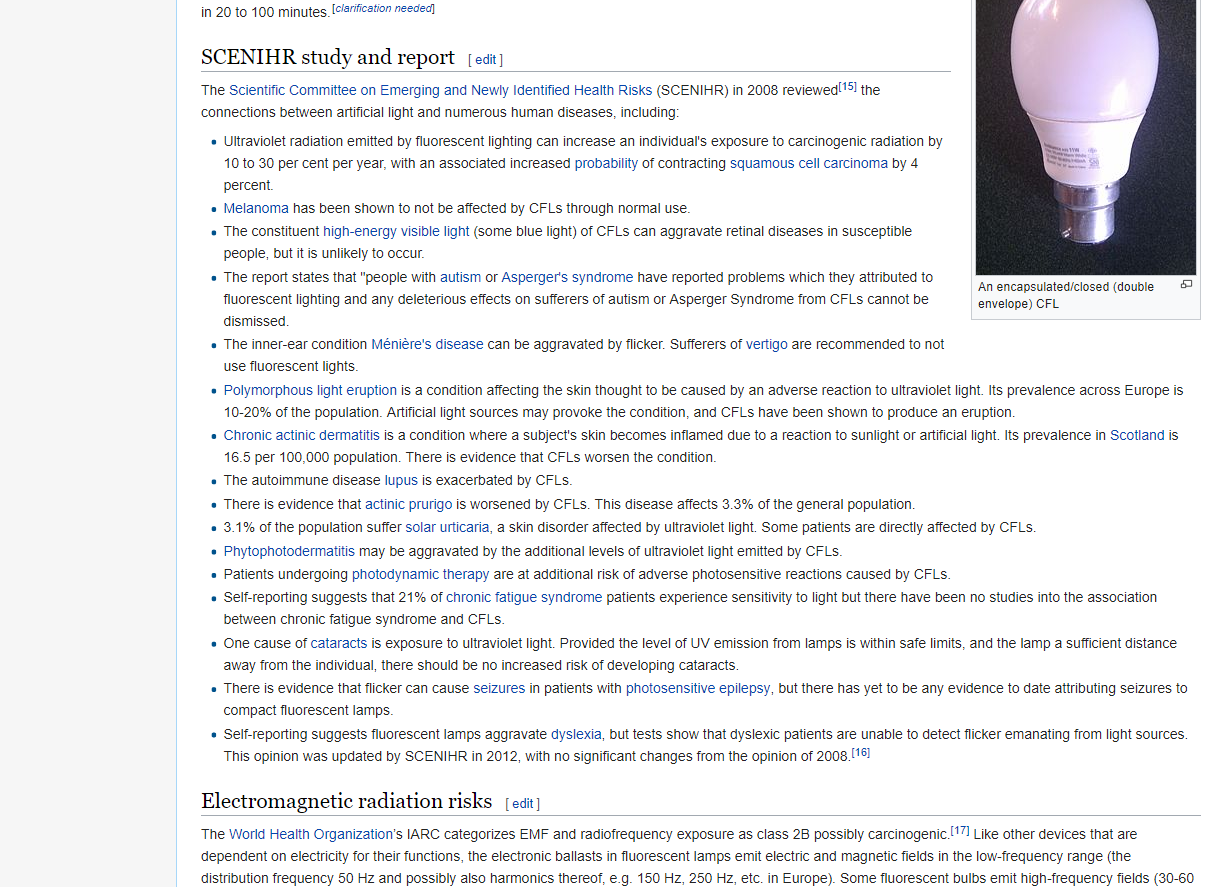Image resolution: width=1225 pixels, height=887 pixels.
Task: Open the encapsulated CFL bulb photo
Action: coord(1085,137)
